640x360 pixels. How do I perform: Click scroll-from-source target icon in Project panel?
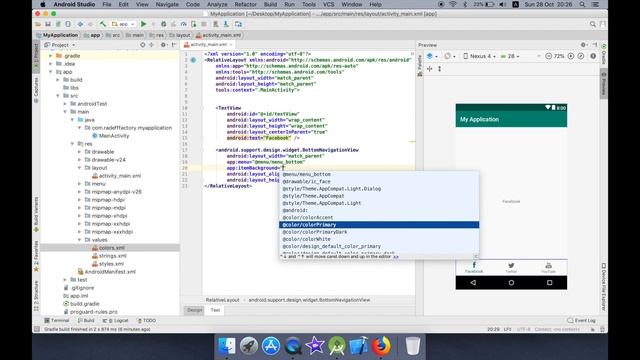[x=142, y=45]
